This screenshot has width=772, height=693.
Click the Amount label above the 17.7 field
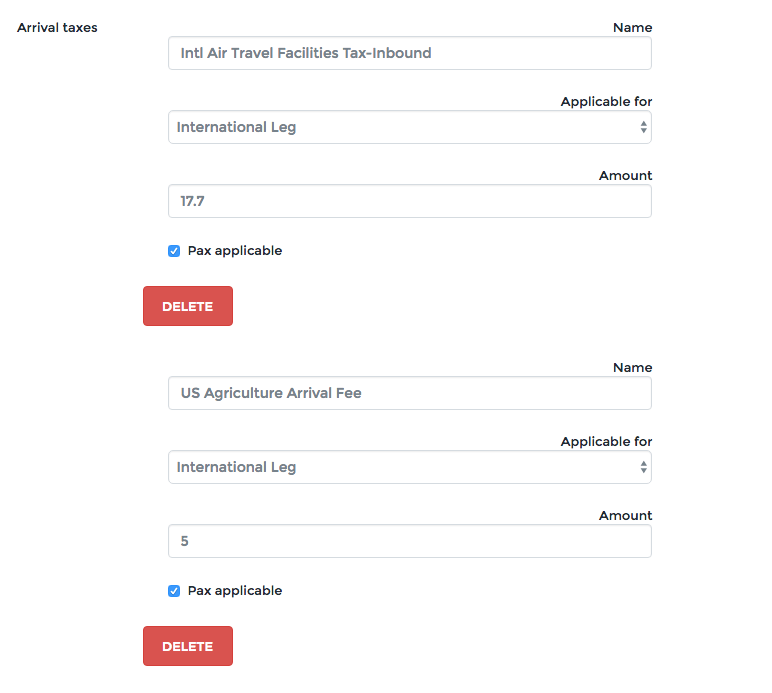point(625,176)
